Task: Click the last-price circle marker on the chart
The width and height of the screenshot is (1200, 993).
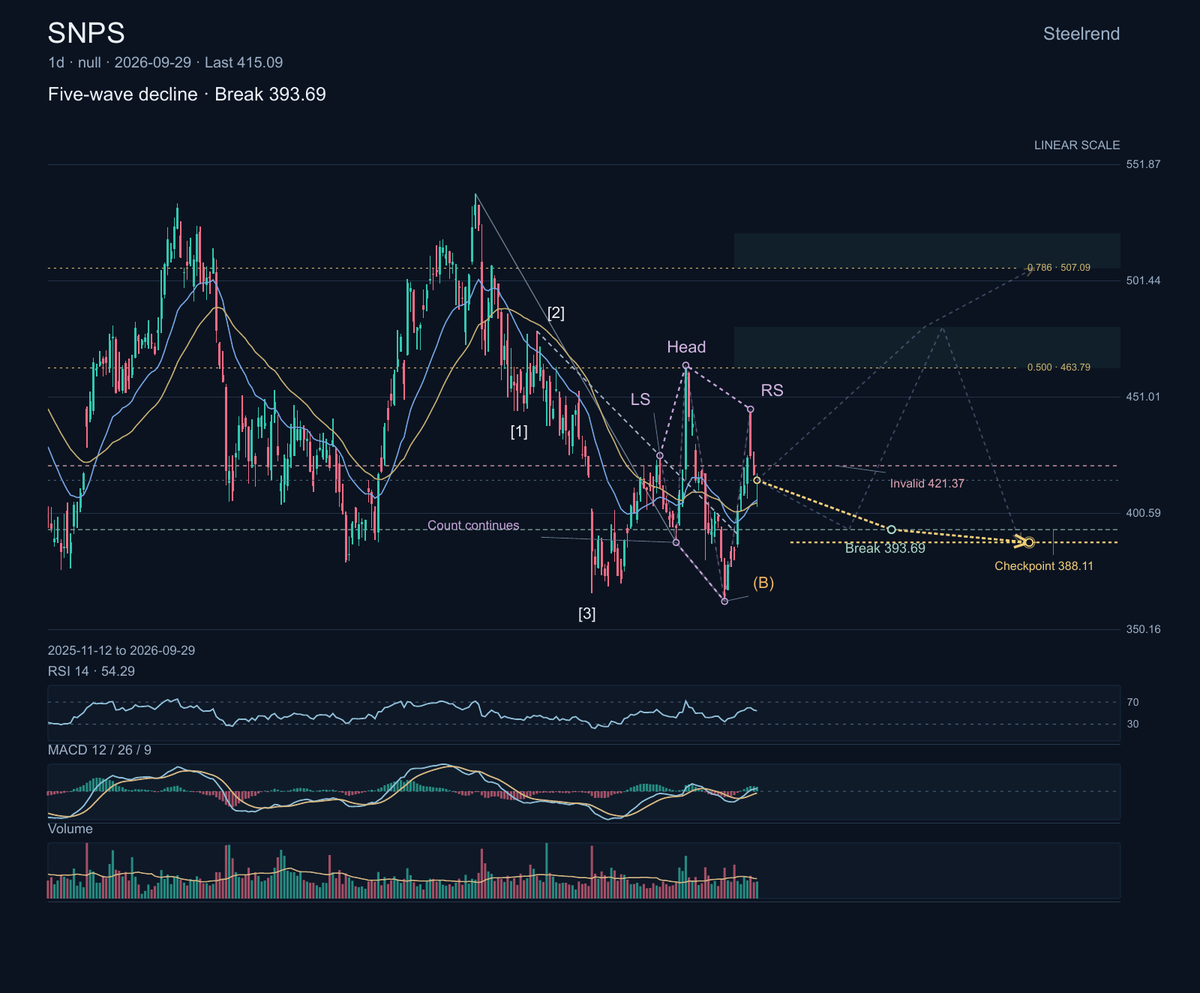Action: 757,480
